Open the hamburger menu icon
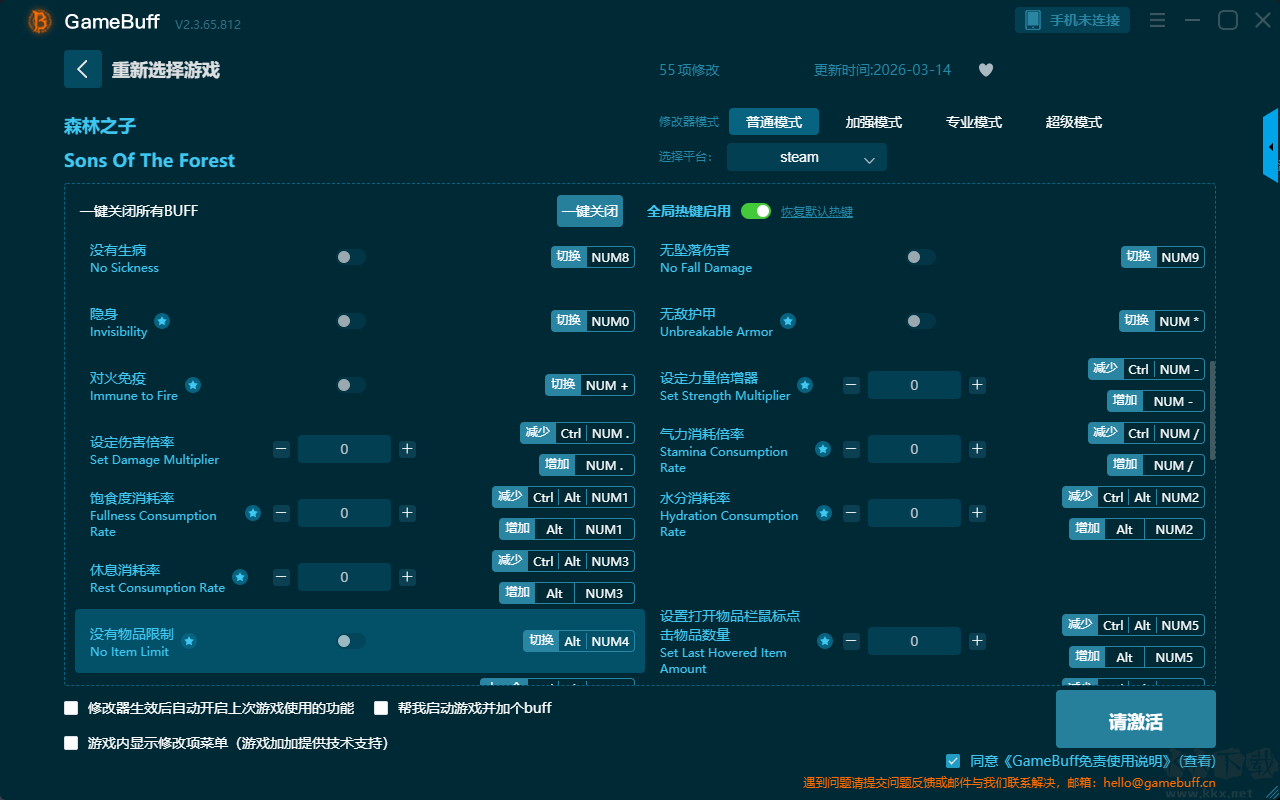This screenshot has width=1280, height=800. [x=1157, y=21]
